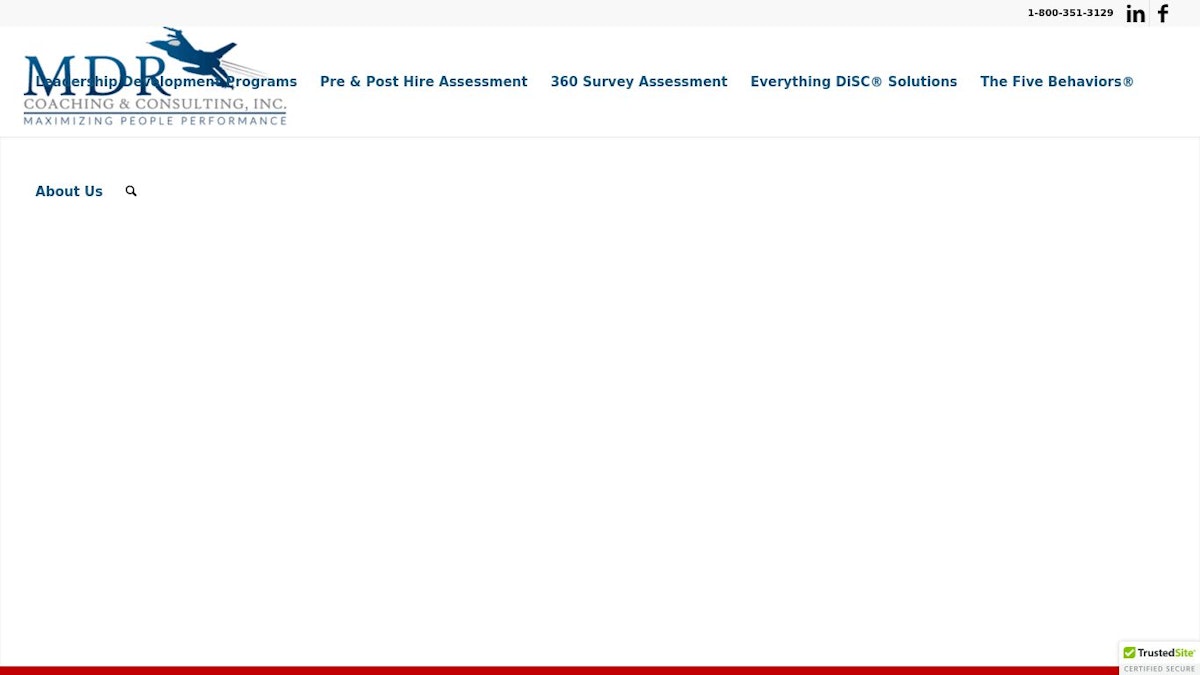Open Everything DiSC® Solutions menu
Image resolution: width=1200 pixels, height=675 pixels.
(x=853, y=82)
